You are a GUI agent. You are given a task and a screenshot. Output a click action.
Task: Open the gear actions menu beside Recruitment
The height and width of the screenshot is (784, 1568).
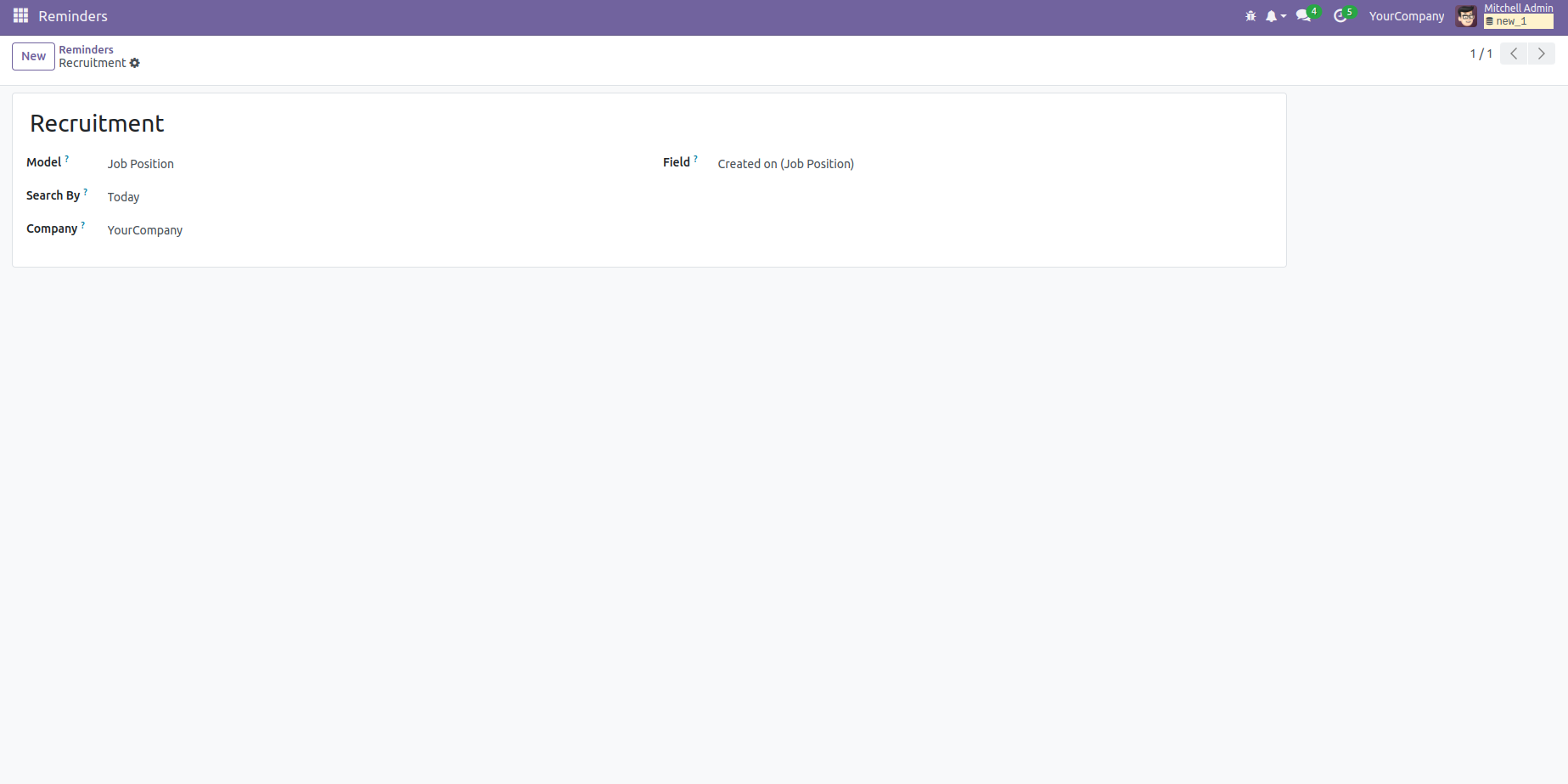[x=135, y=64]
